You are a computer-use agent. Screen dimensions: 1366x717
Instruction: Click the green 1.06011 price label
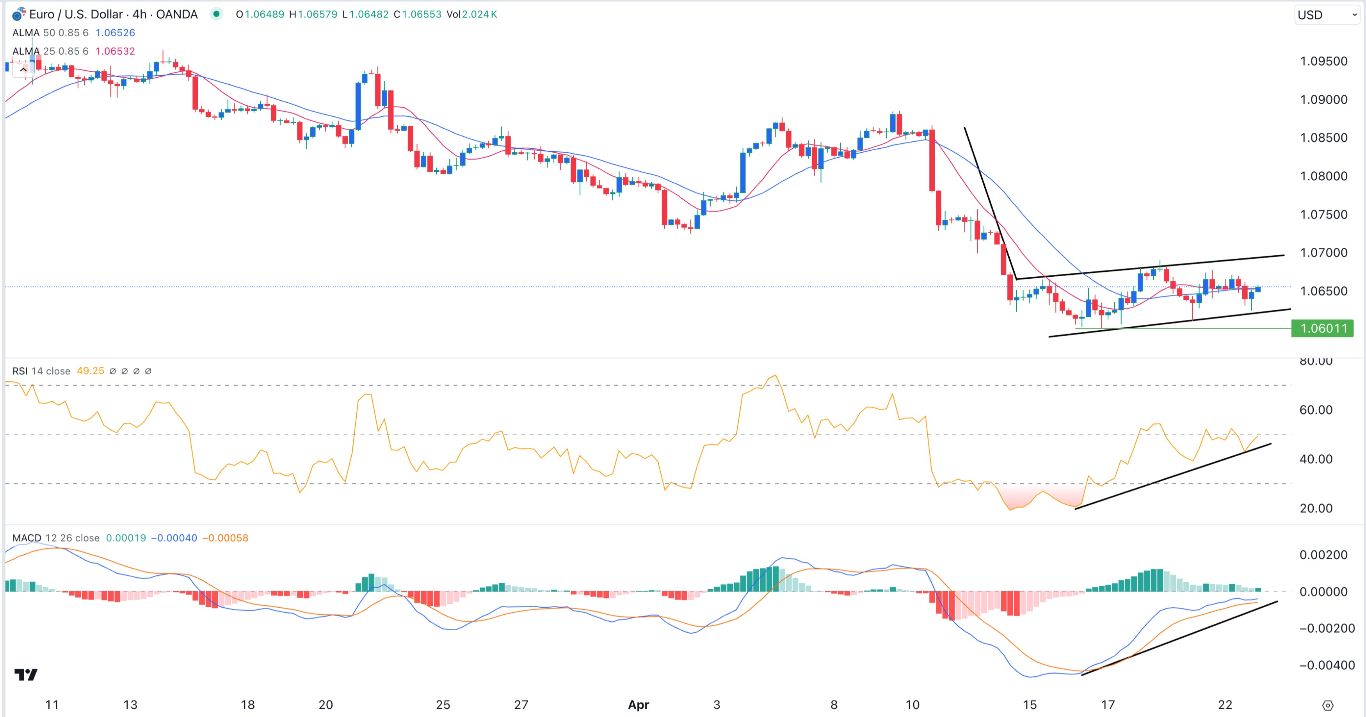click(1322, 327)
